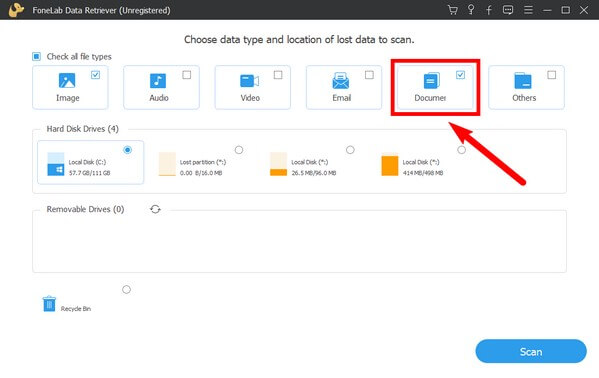Refresh the removable drives list
The image size is (599, 378).
(x=155, y=209)
